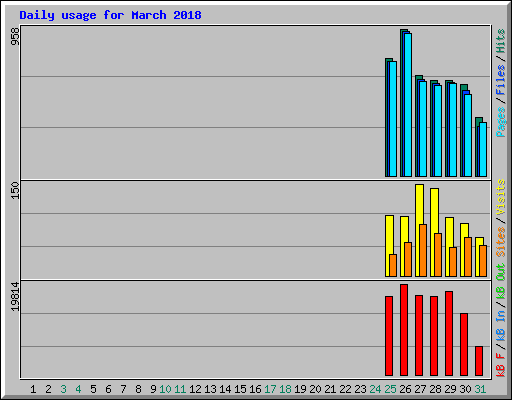This screenshot has height=400, width=512.
Task: Click the title Daily usage for March 2018
Action: tap(110, 15)
